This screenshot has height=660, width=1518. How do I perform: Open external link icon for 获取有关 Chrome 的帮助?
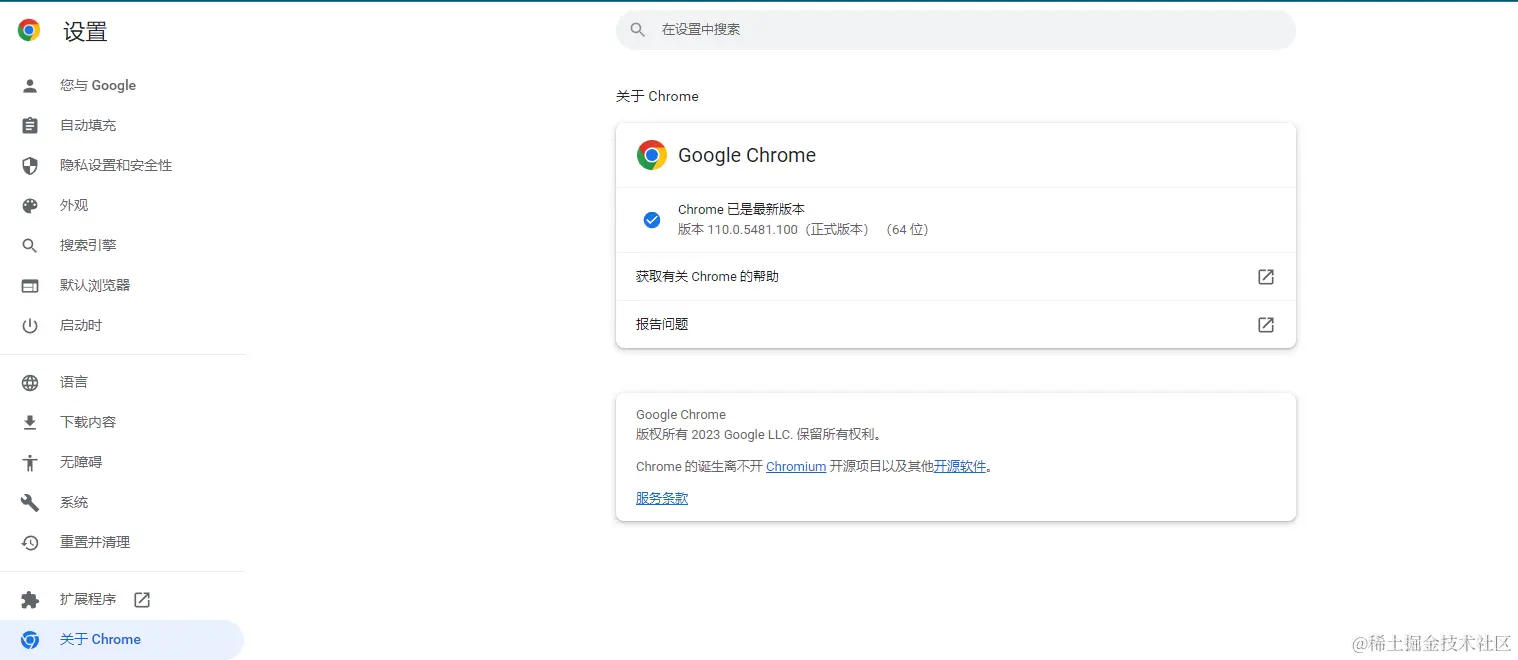tap(1266, 277)
